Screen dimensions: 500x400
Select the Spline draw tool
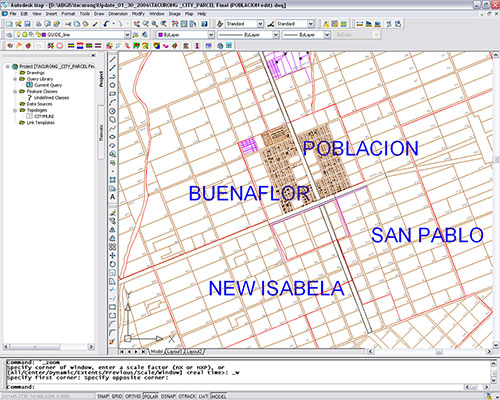[x=113, y=128]
